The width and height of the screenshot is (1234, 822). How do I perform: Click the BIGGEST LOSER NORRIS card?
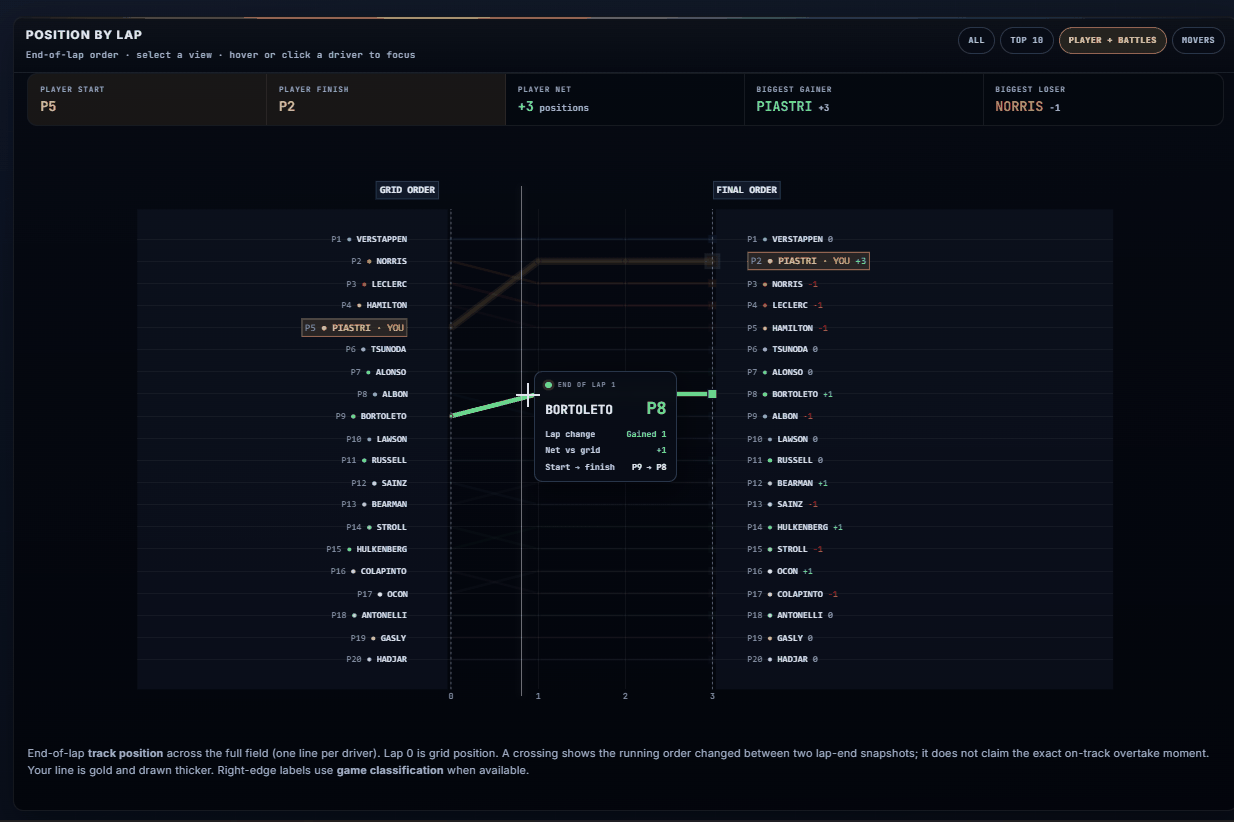tap(1102, 99)
